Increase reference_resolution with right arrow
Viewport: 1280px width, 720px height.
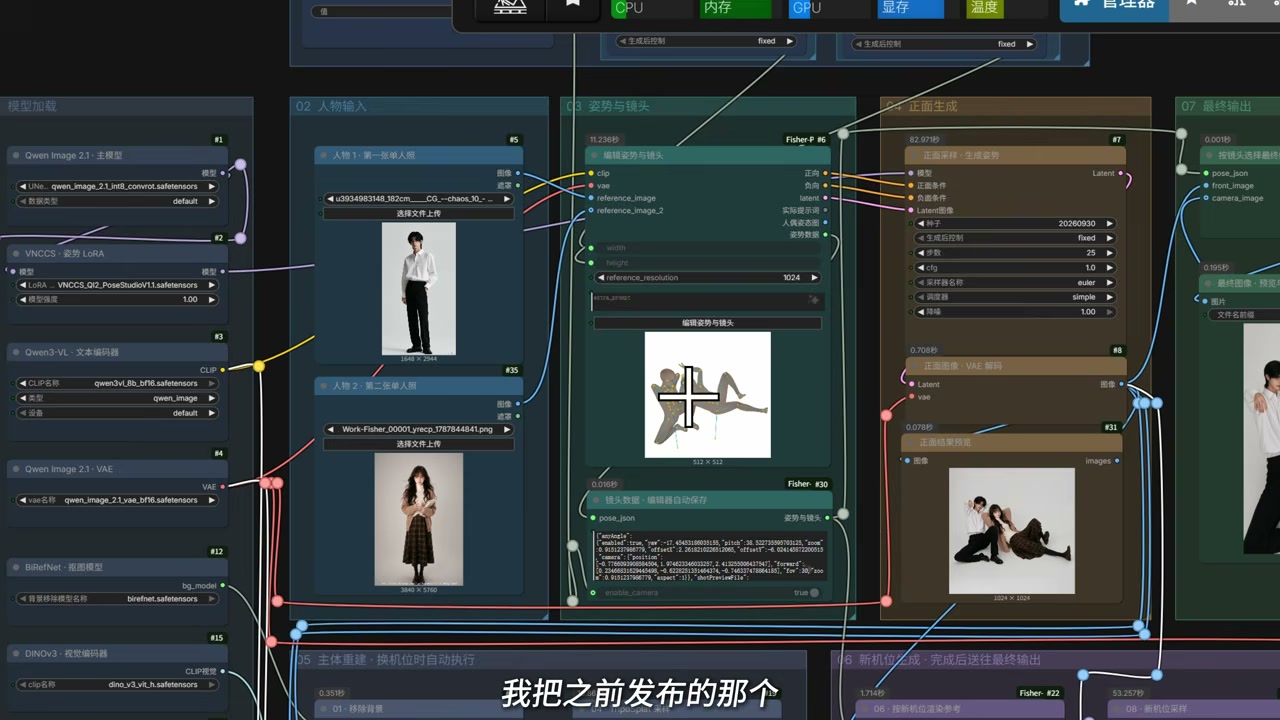coord(815,278)
